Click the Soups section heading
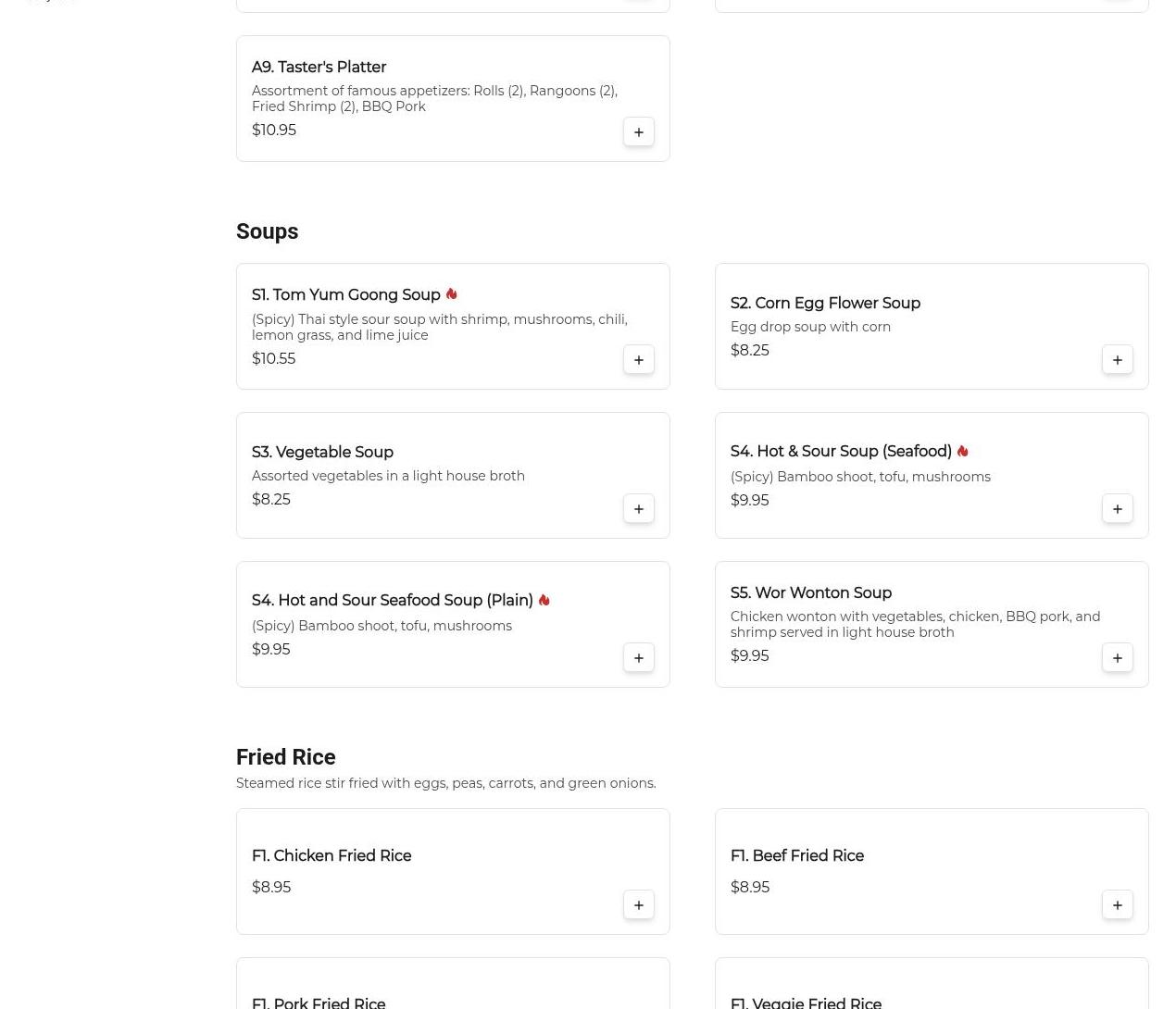1176x1009 pixels. [267, 230]
